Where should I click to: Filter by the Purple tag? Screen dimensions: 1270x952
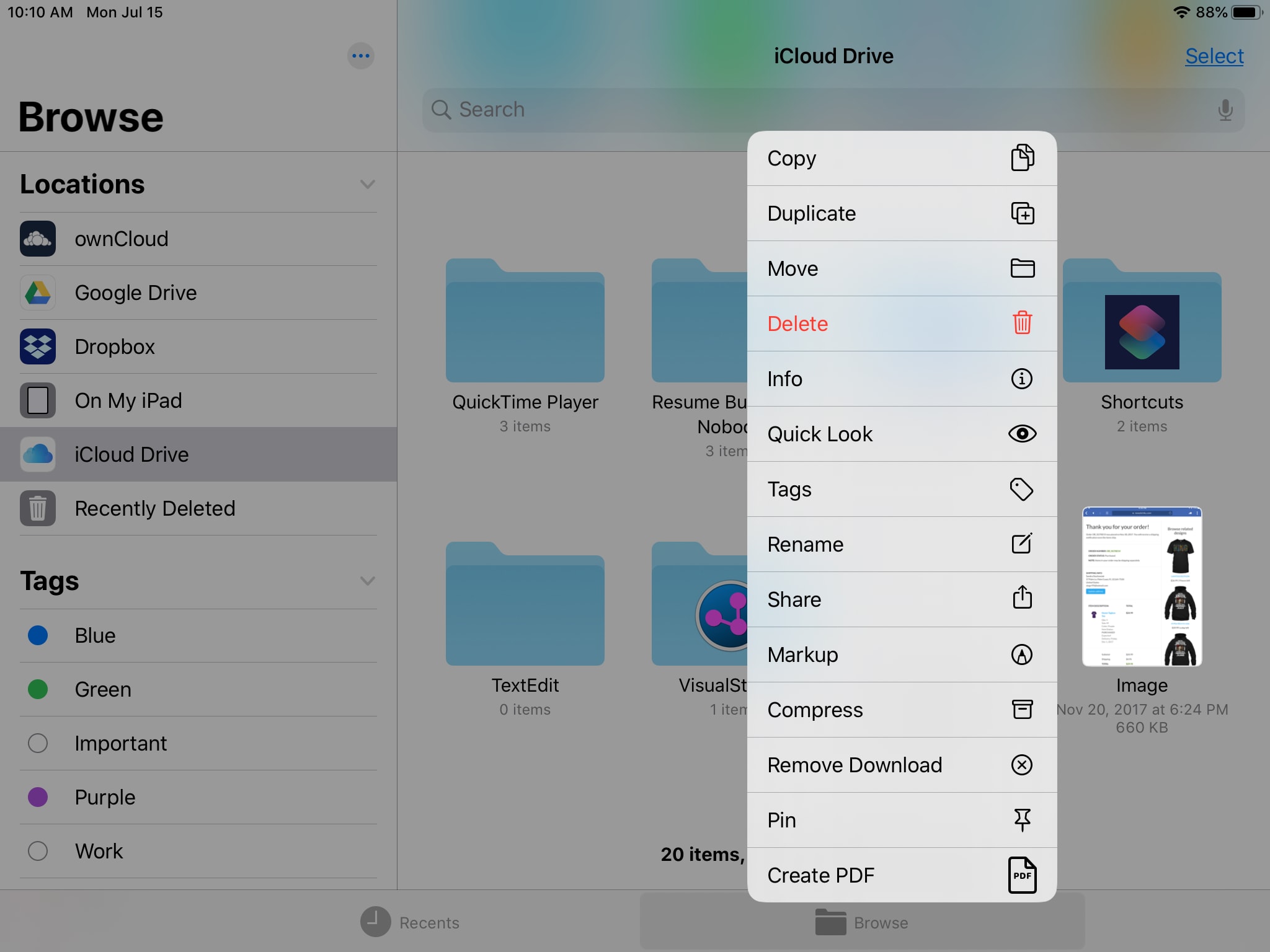198,797
